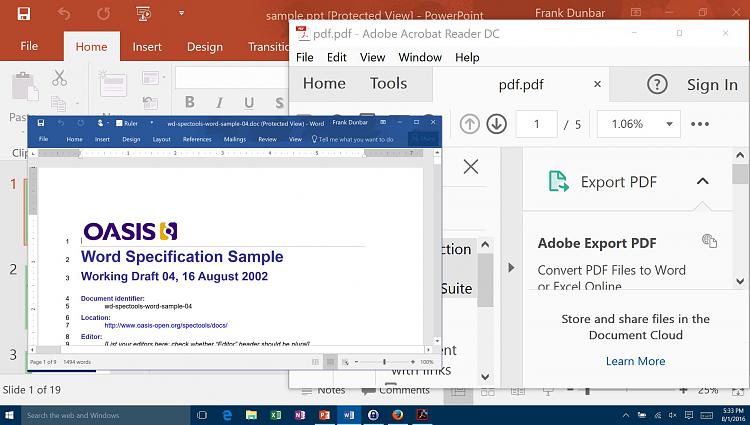Click the Acrobat help question mark icon

(657, 85)
